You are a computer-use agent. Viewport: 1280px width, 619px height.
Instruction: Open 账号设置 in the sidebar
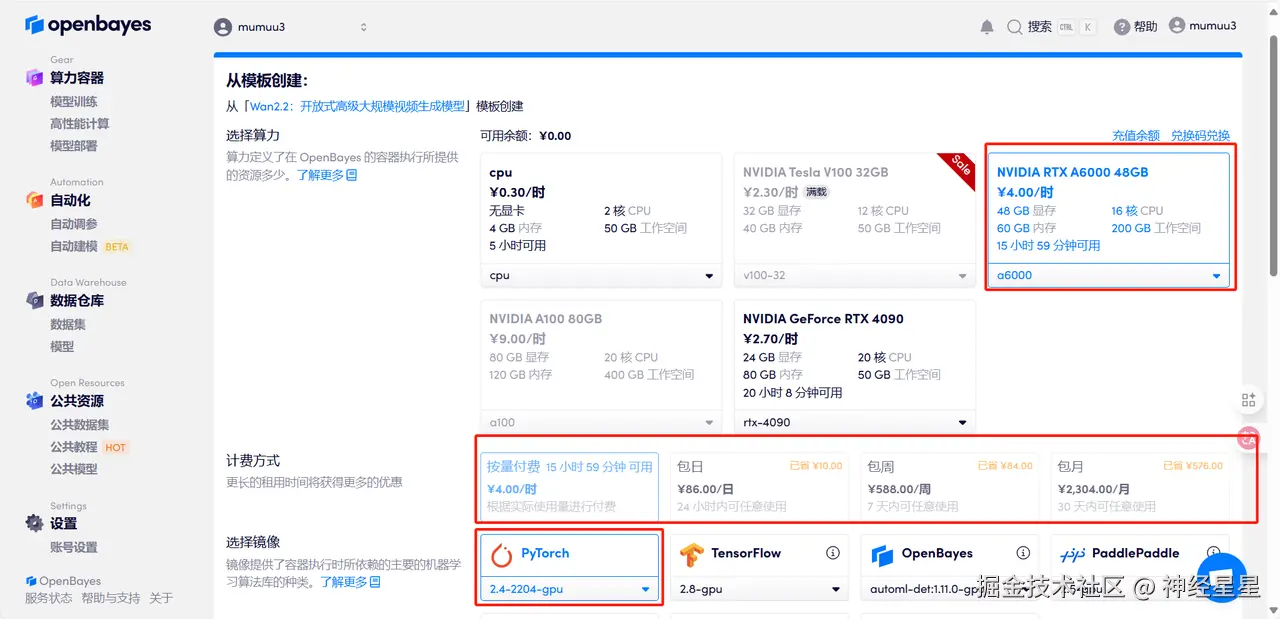(74, 547)
